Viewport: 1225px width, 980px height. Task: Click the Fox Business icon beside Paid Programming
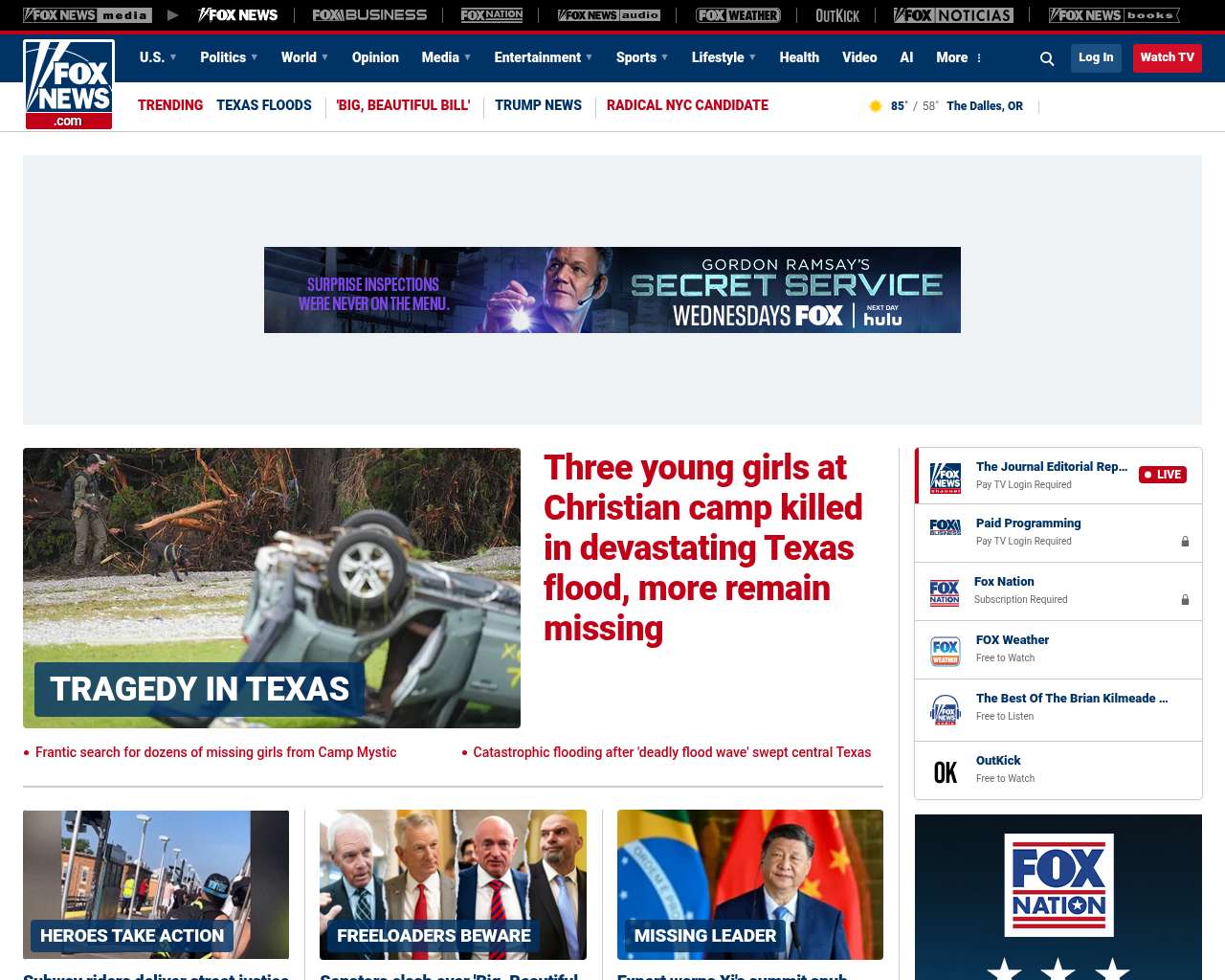[x=946, y=527]
